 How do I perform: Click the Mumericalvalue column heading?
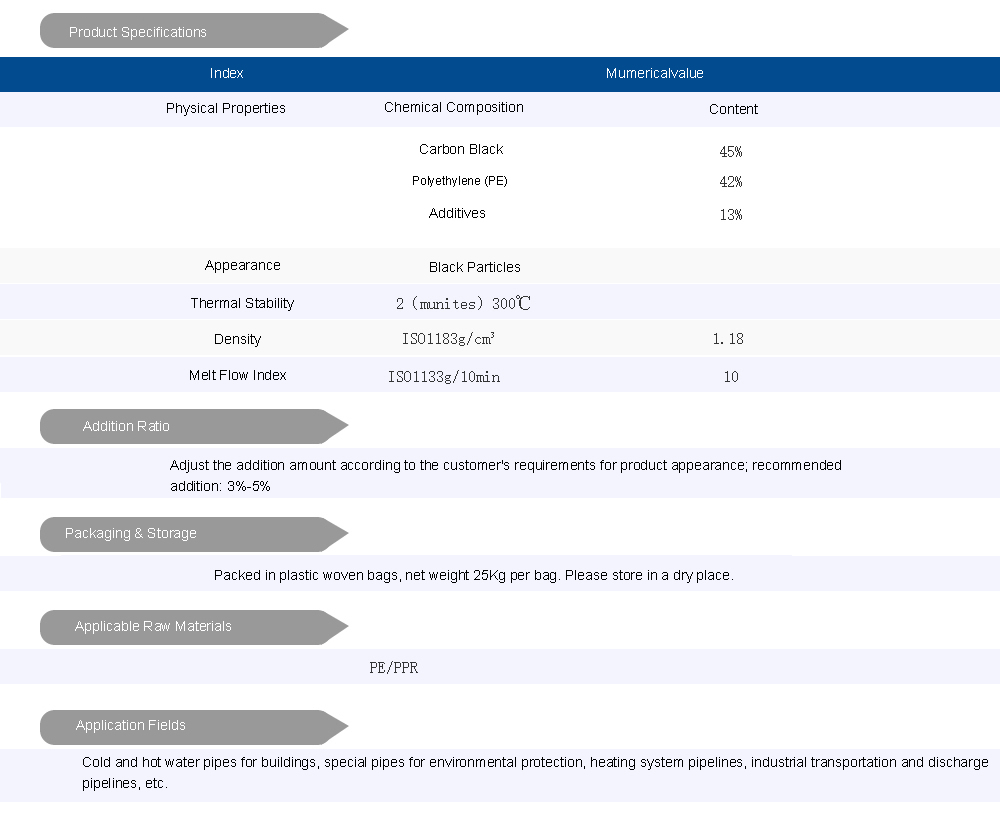(x=655, y=73)
